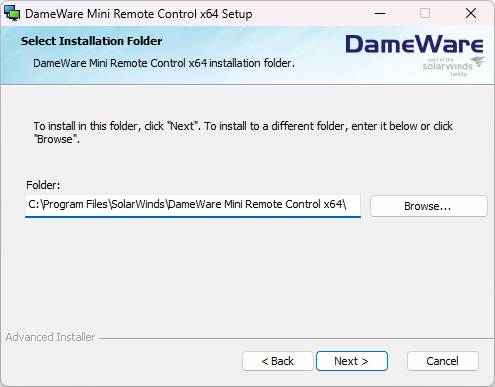Screen dimensions: 495x387
Task: Go to the previous step with Back
Action: (278, 361)
